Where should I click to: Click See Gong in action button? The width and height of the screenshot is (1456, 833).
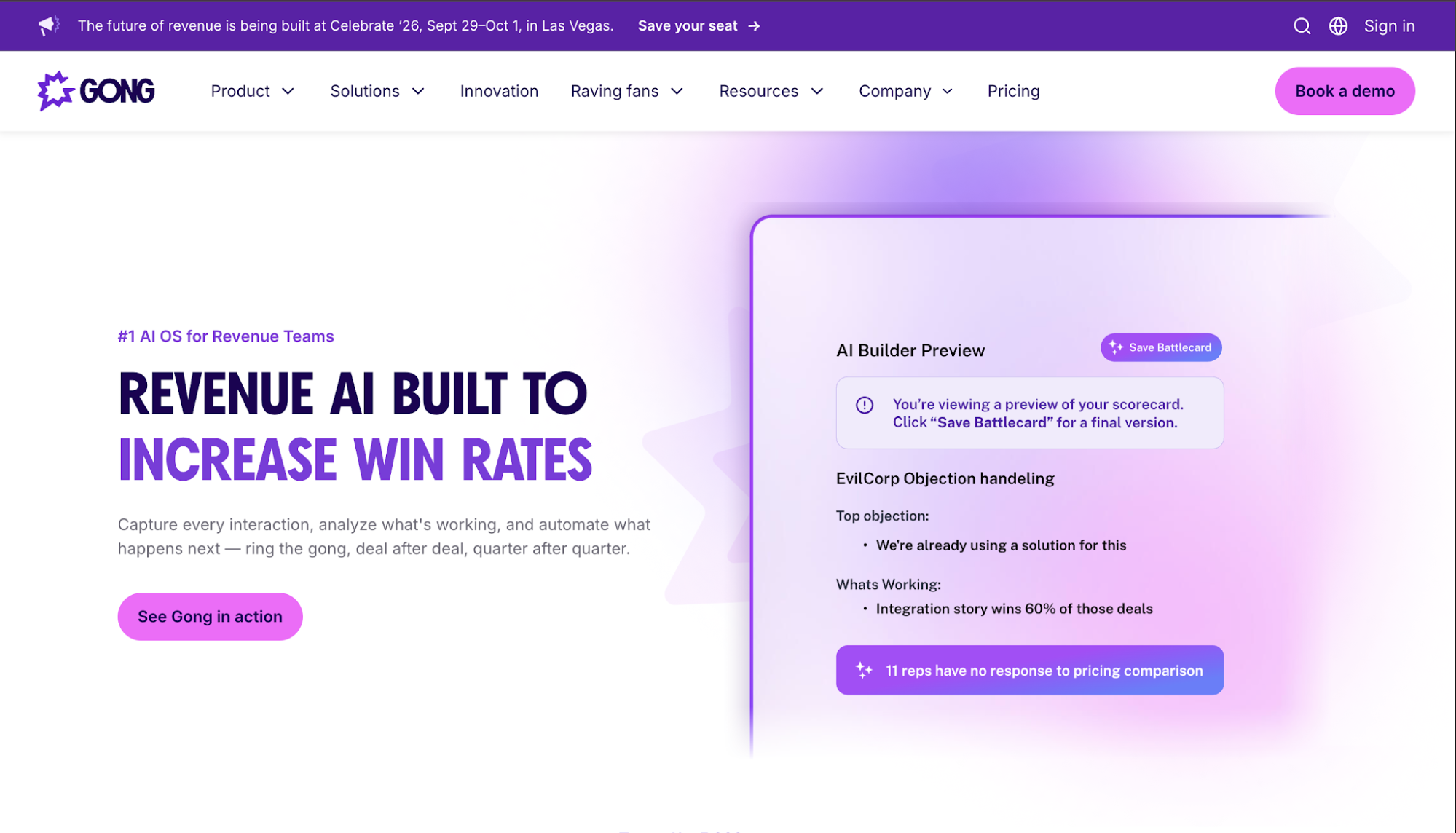click(x=210, y=617)
